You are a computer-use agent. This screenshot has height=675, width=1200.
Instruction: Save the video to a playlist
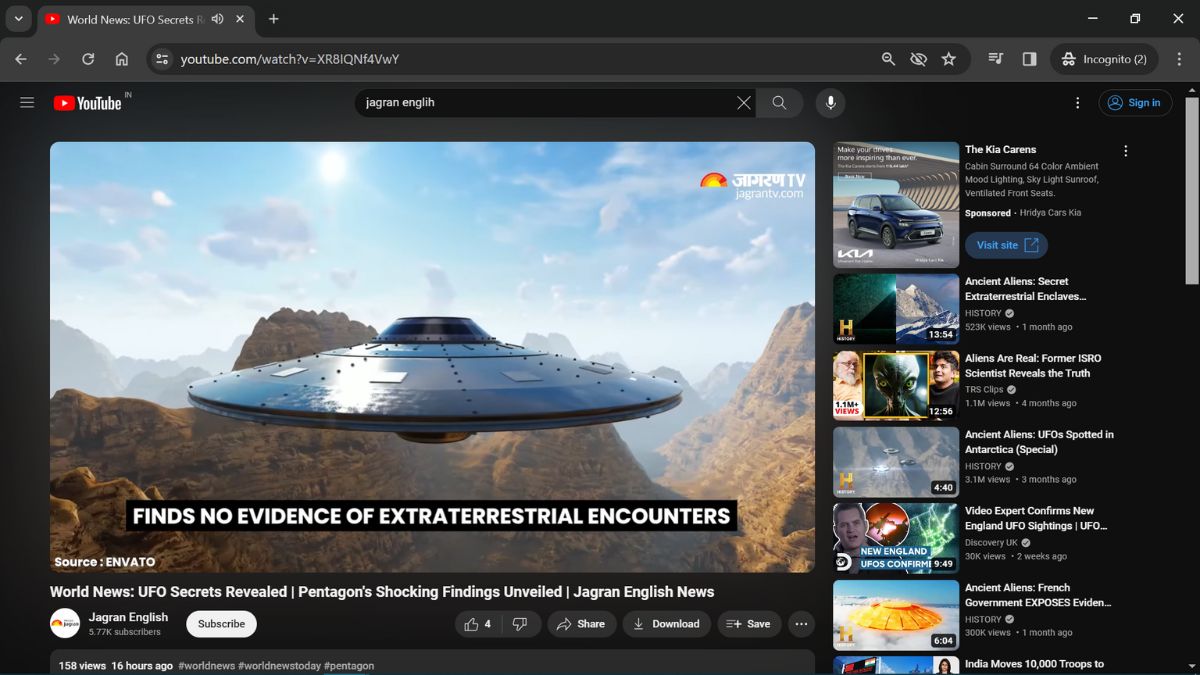749,624
